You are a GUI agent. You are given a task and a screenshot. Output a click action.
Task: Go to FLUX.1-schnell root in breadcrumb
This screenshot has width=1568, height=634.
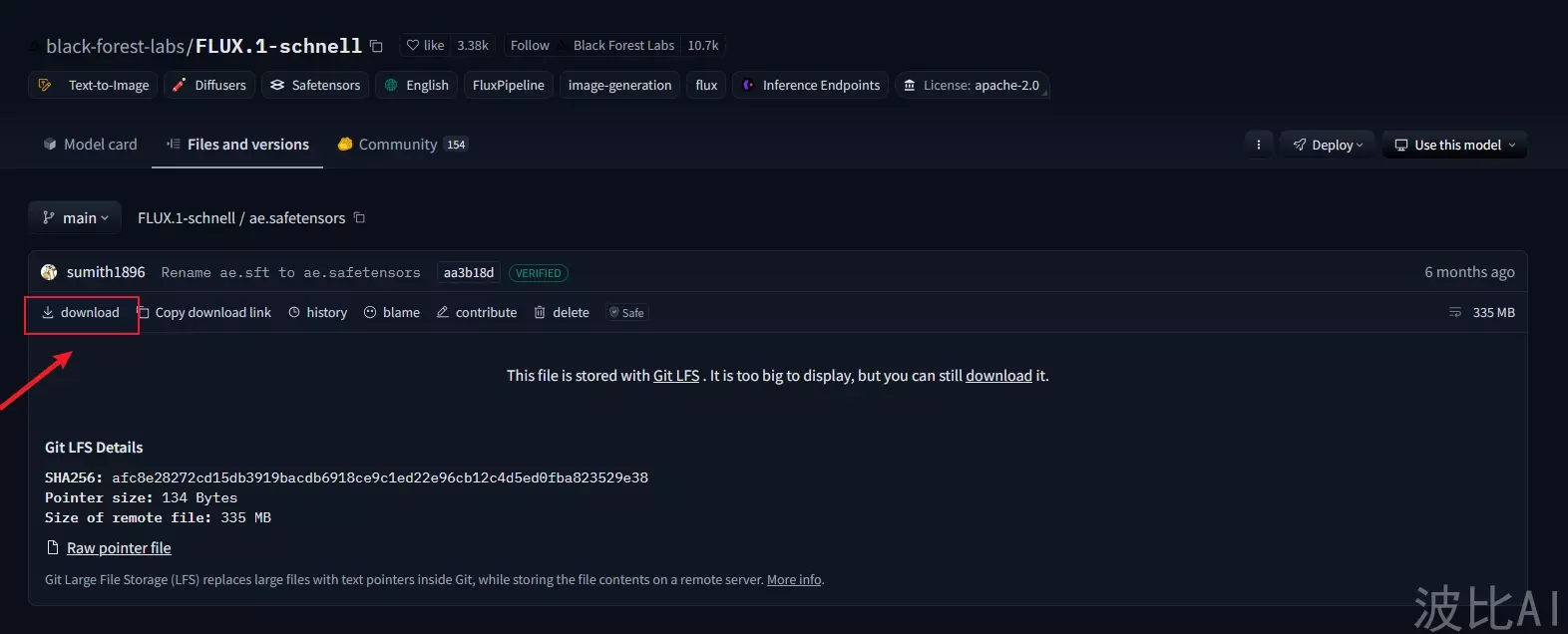pyautogui.click(x=187, y=218)
